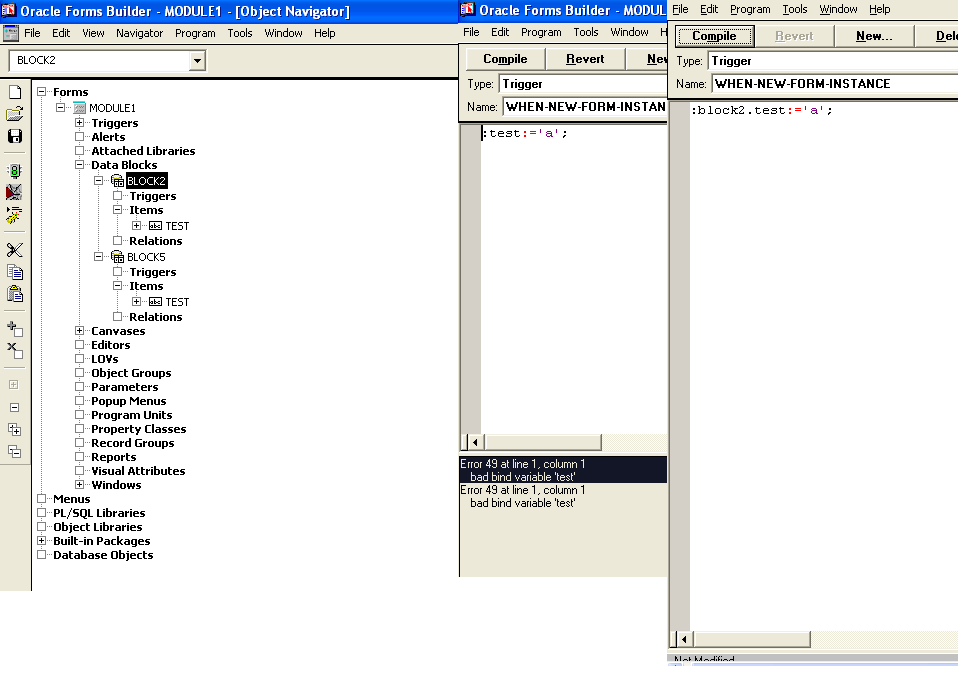
Task: Click the greyed Expand plus icon in the left toolbar
Action: tap(14, 385)
